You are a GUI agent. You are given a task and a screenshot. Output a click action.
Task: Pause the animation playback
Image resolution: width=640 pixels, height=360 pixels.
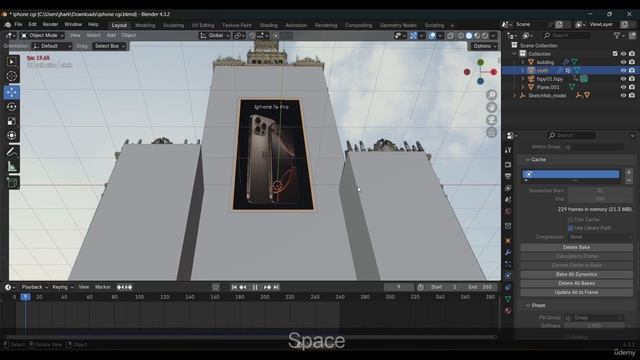click(255, 287)
